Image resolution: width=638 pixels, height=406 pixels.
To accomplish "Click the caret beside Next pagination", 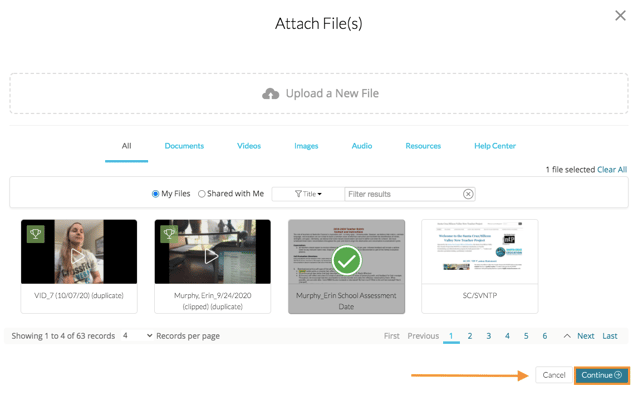I will [x=567, y=336].
